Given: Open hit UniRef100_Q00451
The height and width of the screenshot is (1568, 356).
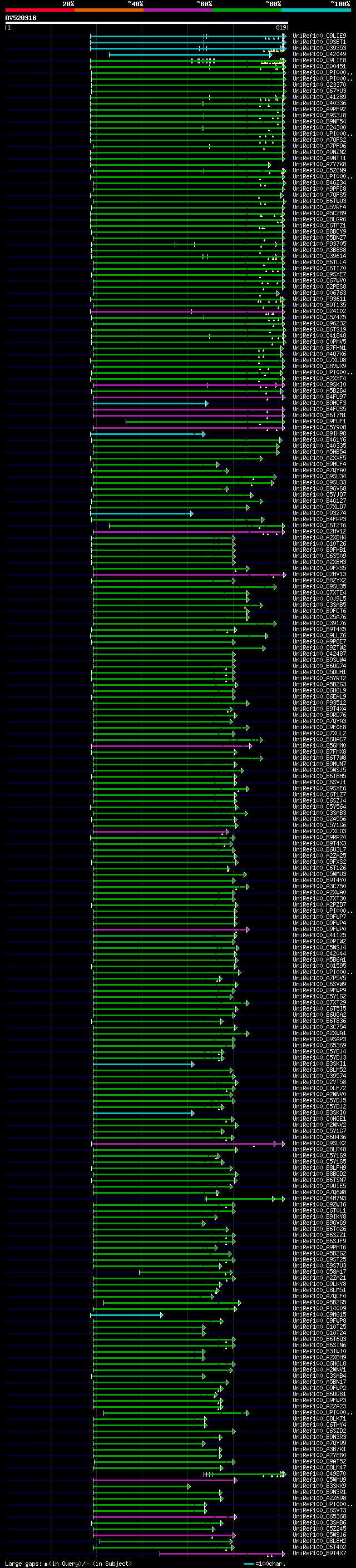Looking at the screenshot, I should tap(319, 66).
